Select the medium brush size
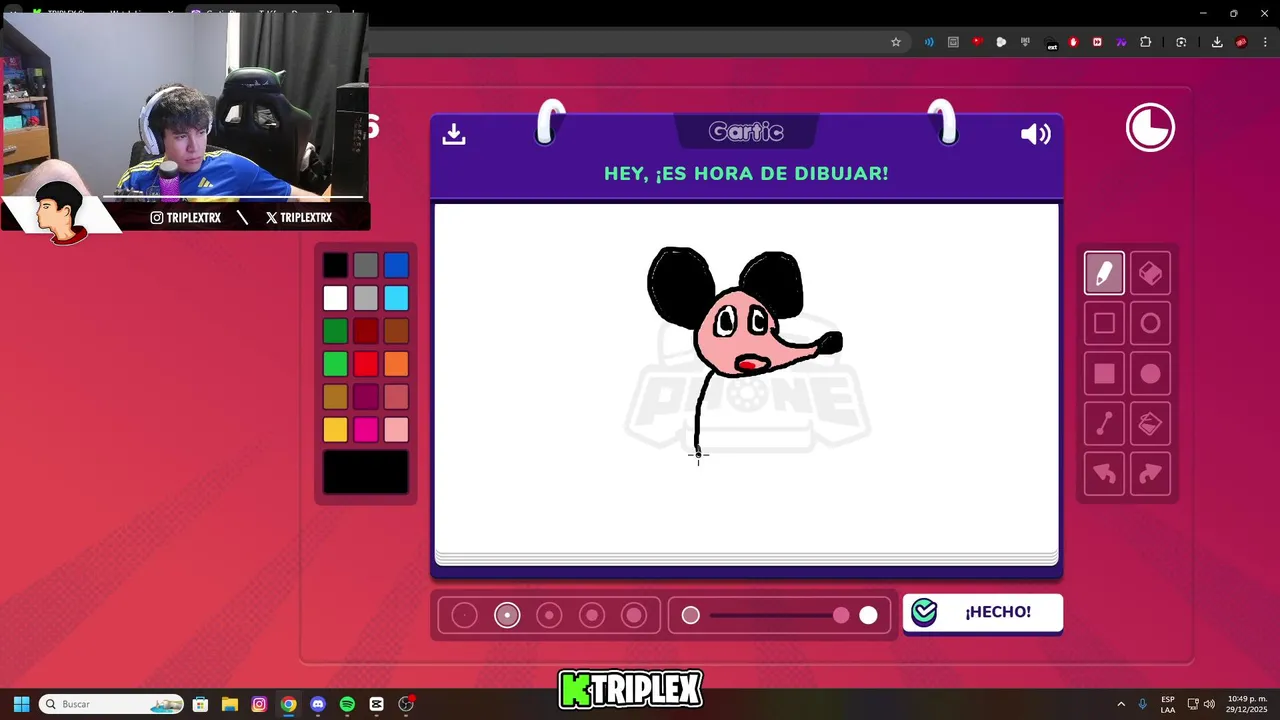Screen dimensions: 1280x720 (x=549, y=615)
